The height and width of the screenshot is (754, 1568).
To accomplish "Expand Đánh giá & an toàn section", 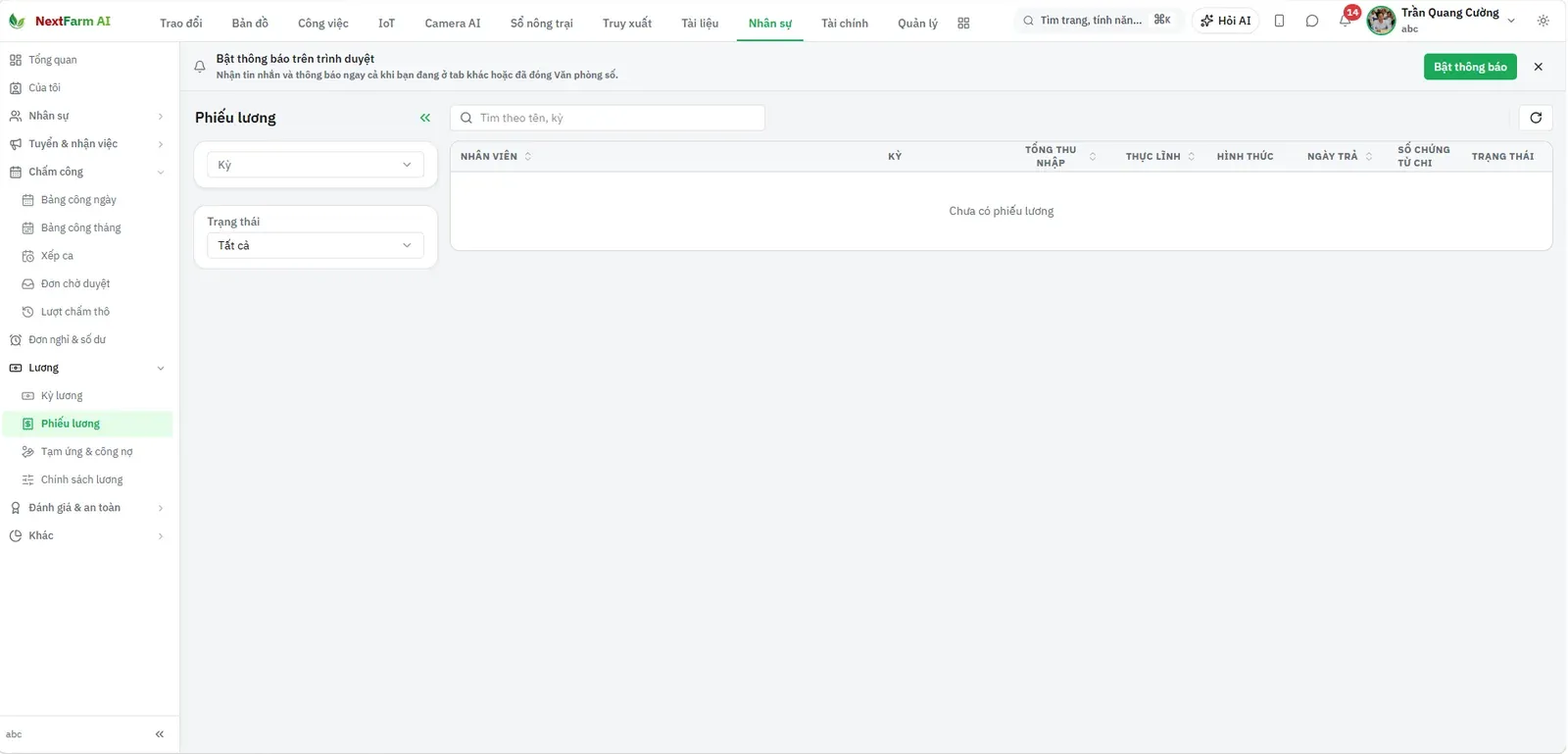I will pos(88,508).
